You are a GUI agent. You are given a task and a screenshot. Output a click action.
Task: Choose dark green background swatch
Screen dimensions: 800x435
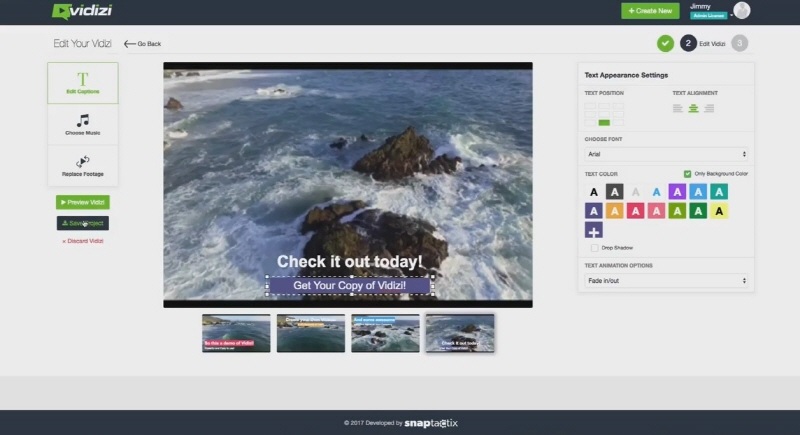698,211
